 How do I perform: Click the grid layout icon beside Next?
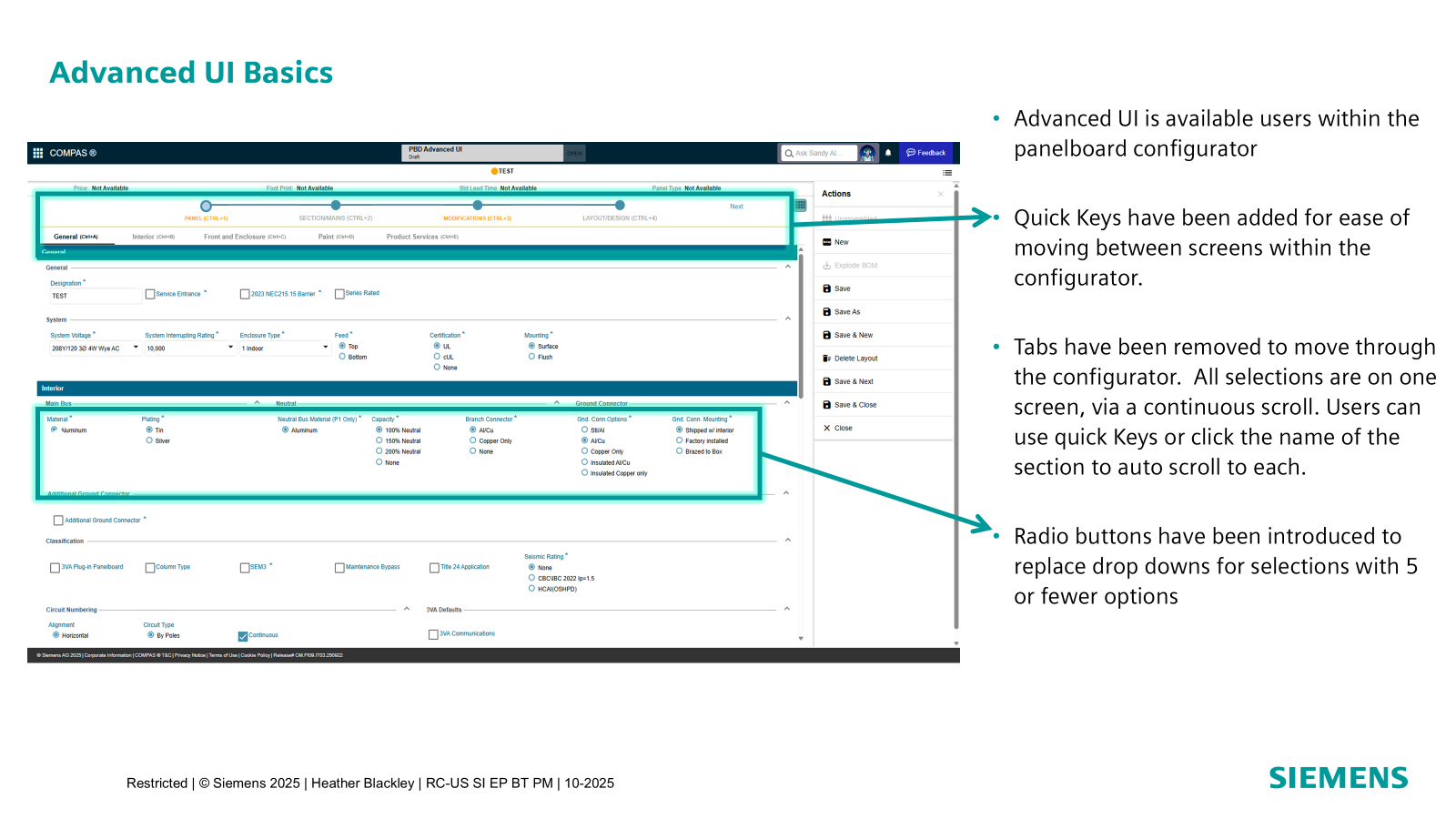coord(801,206)
